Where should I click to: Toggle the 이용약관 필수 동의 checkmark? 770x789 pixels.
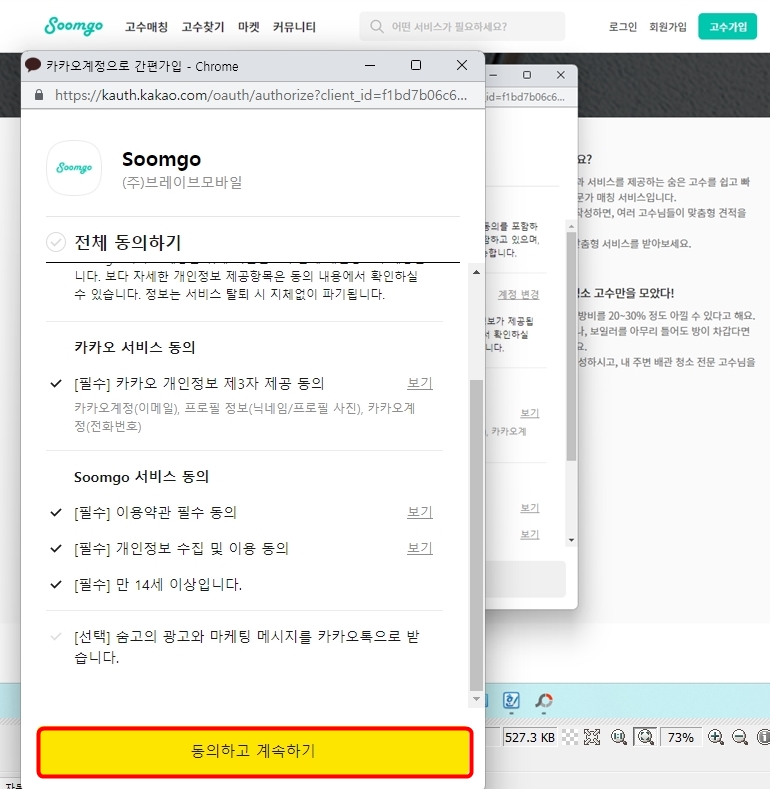56,512
